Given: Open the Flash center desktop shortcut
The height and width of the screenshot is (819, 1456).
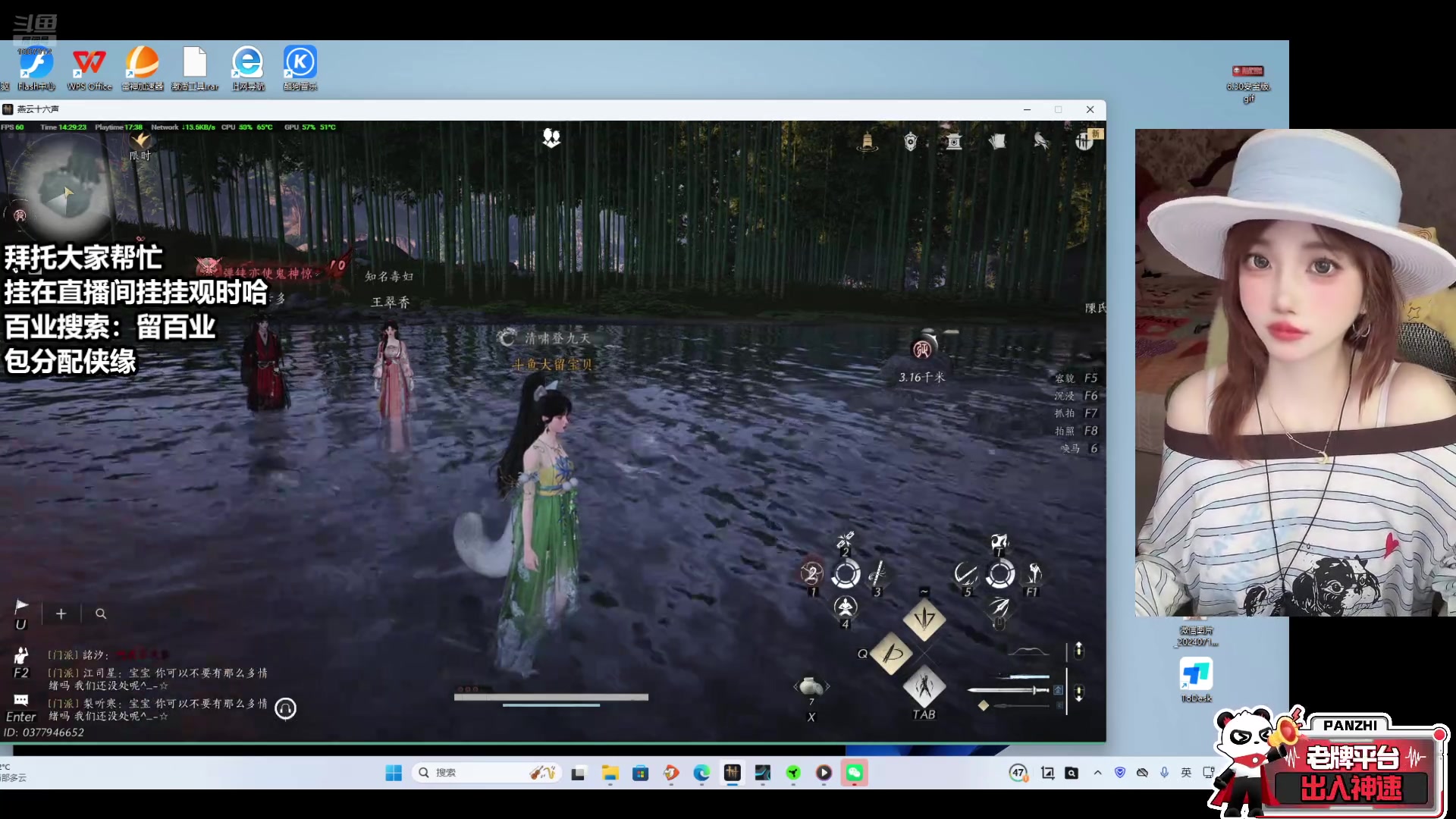Looking at the screenshot, I should [36, 68].
